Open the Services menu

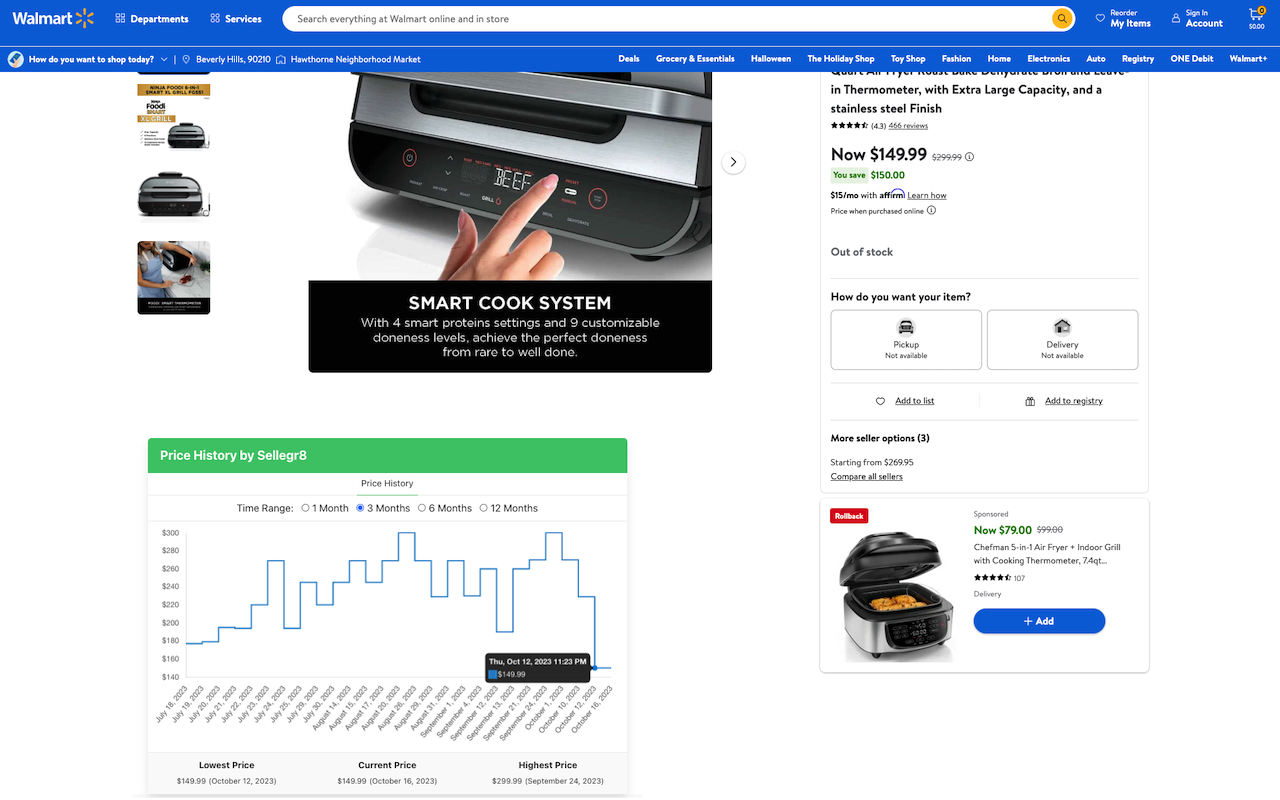pos(236,19)
